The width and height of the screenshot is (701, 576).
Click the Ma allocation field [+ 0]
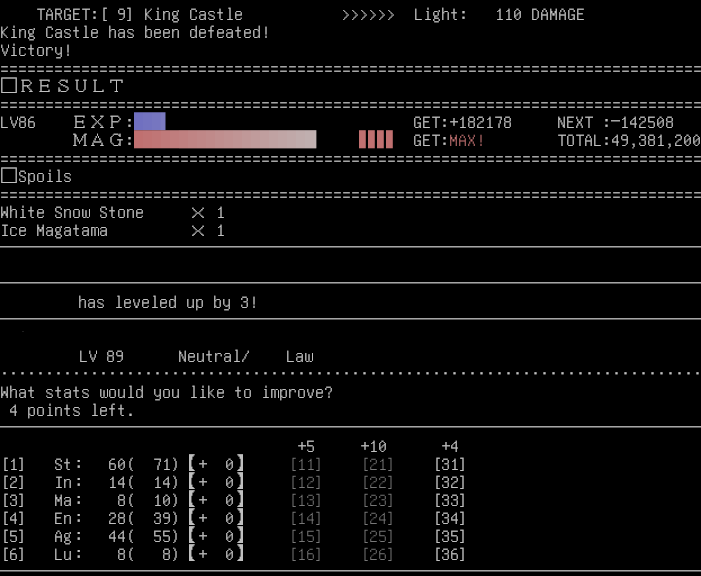tap(216, 500)
